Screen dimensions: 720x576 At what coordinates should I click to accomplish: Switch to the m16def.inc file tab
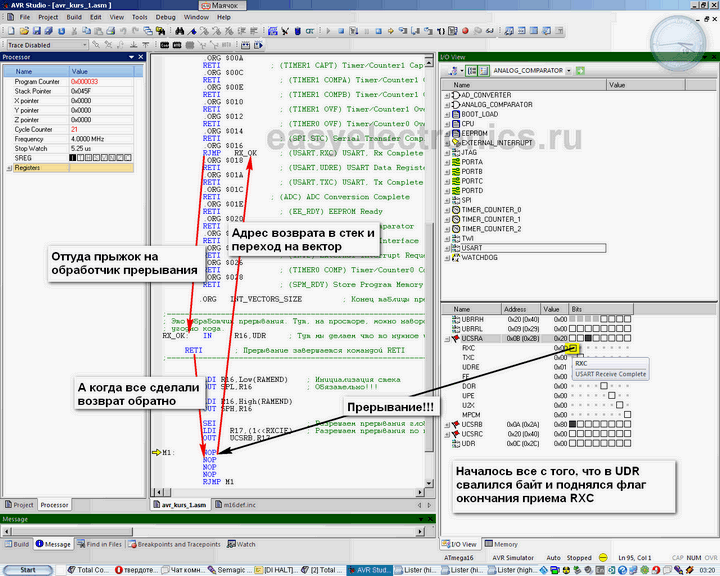(x=235, y=505)
